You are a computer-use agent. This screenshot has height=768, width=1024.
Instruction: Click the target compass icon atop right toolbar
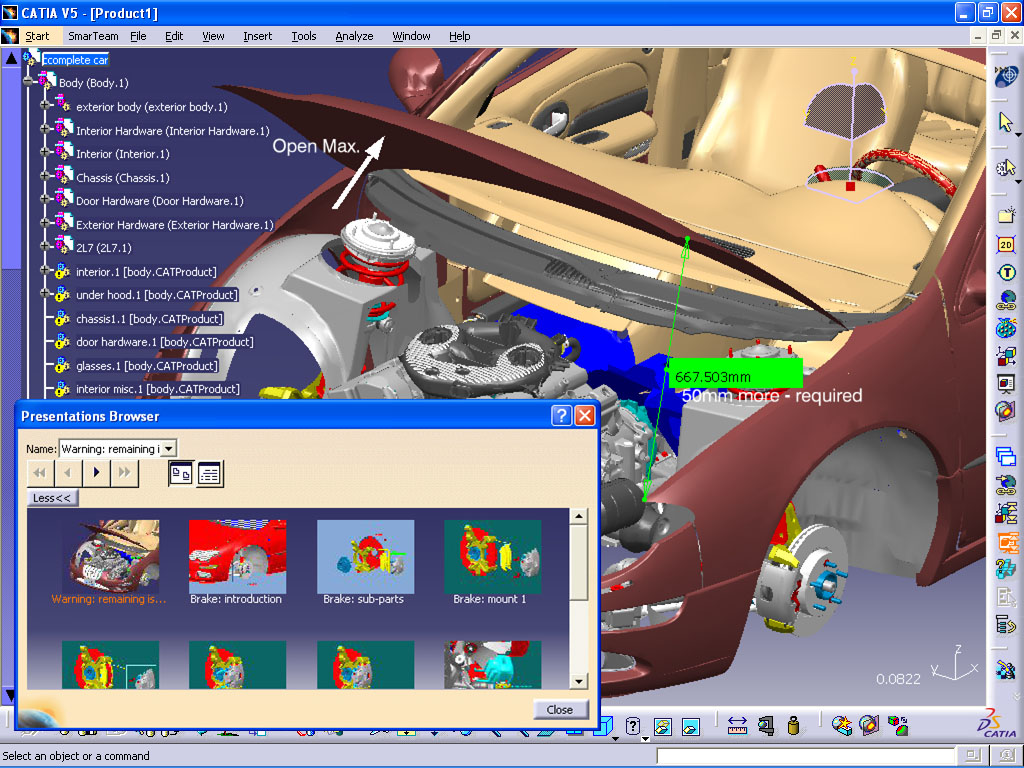[x=1006, y=76]
